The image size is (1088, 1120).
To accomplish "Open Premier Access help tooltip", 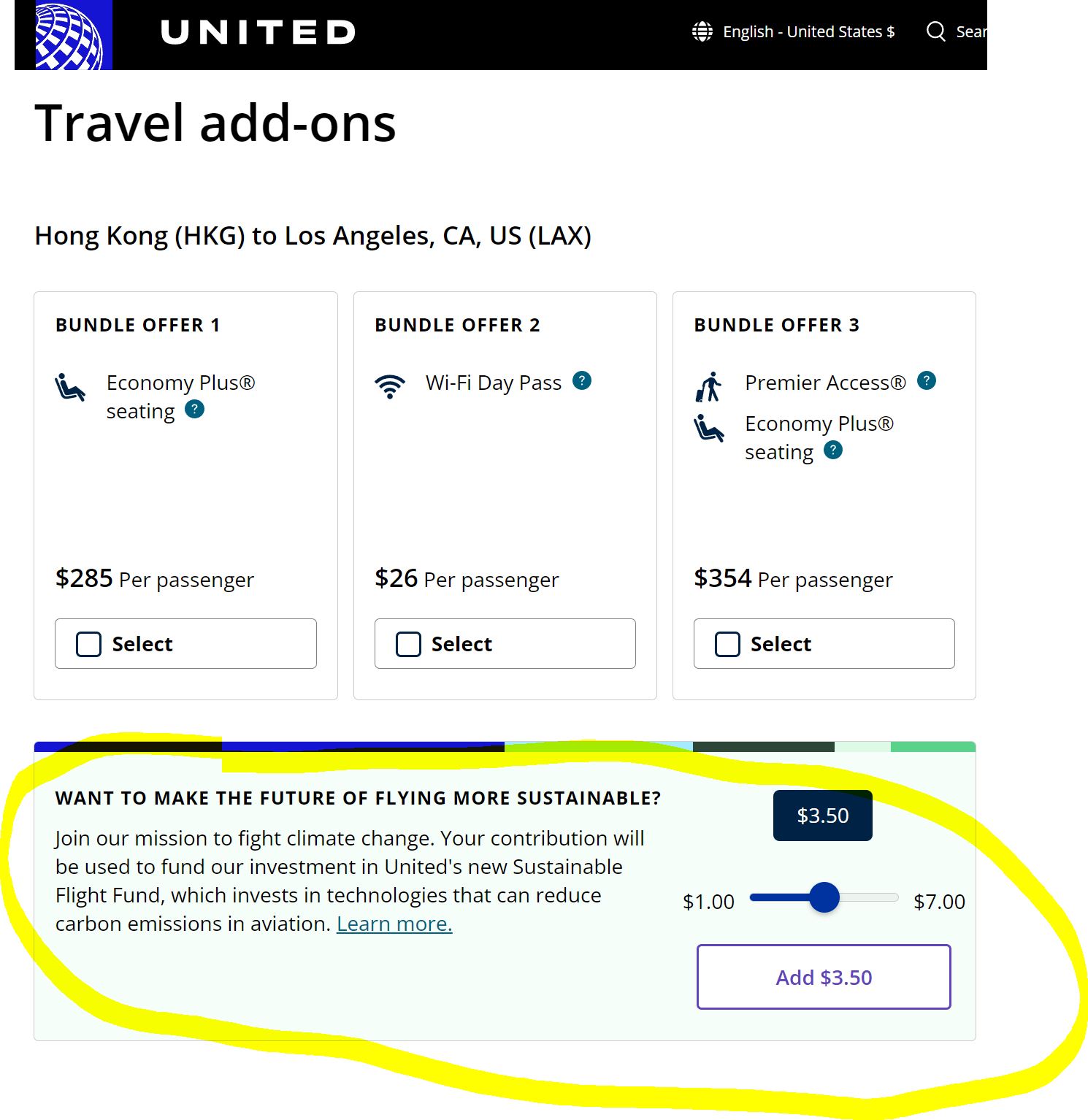I will 927,380.
